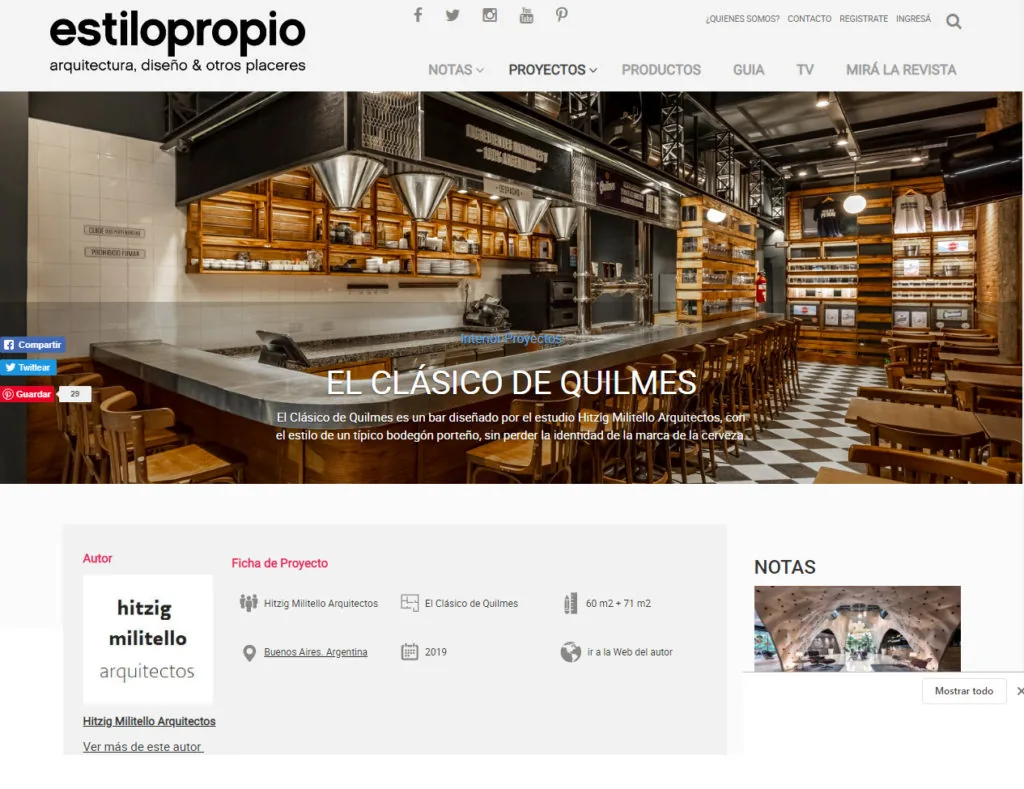This screenshot has height=789, width=1024.
Task: Open the Instagram icon in the header
Action: [x=490, y=15]
